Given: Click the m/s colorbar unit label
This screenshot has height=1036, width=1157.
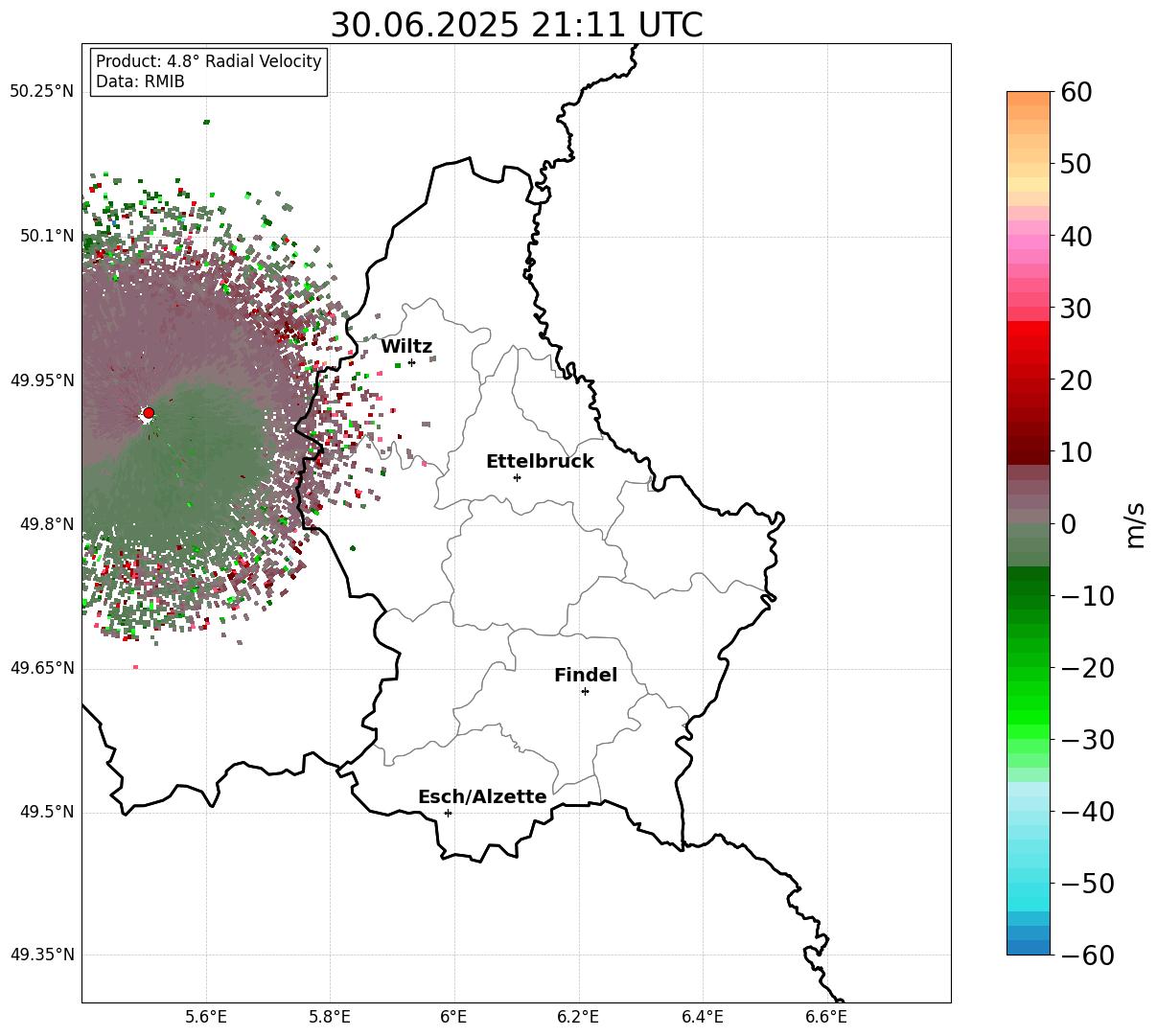Looking at the screenshot, I should pyautogui.click(x=1136, y=524).
